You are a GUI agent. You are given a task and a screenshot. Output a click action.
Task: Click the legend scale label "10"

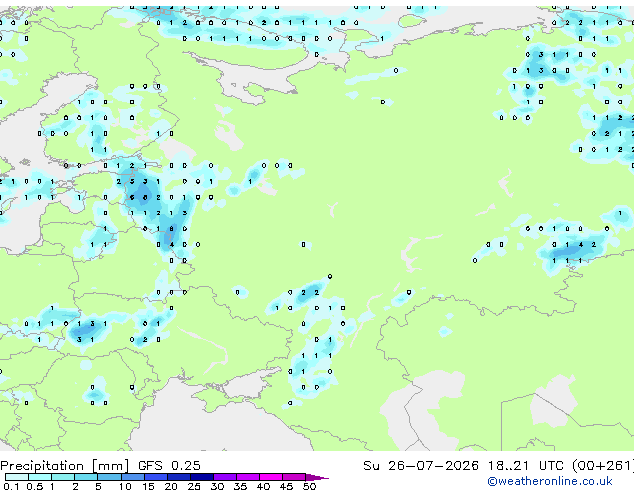(125, 486)
